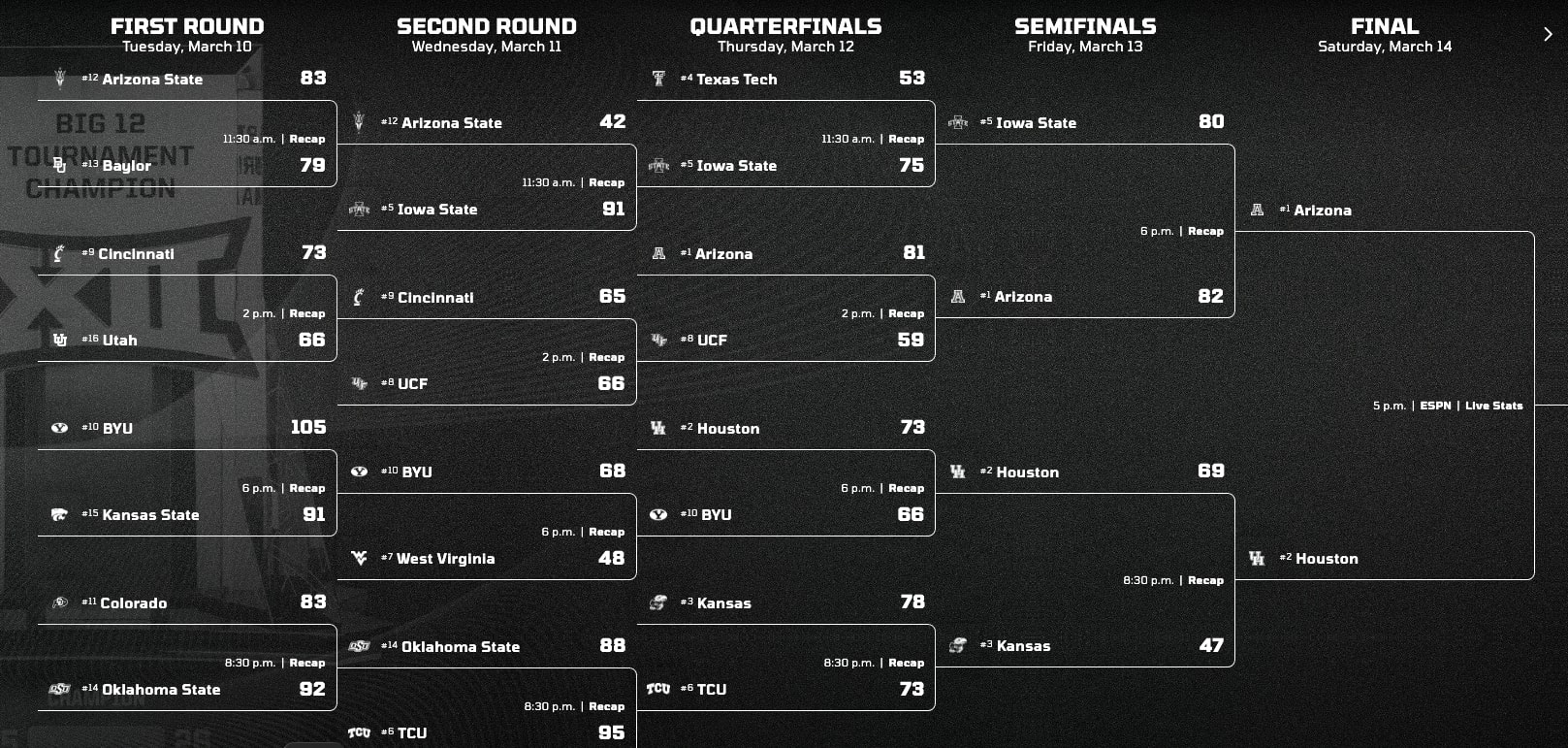1568x748 pixels.
Task: Open Recap for Arizona State vs Baylor
Action: point(307,139)
